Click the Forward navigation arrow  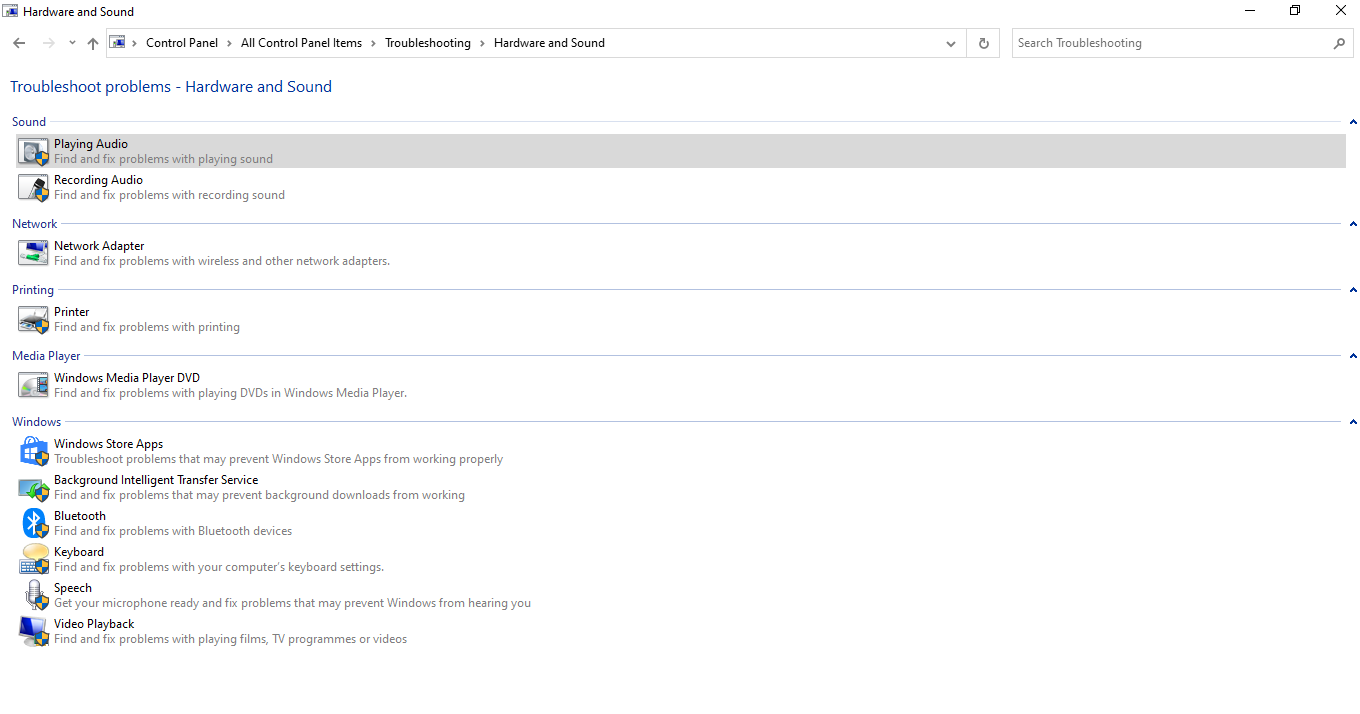(x=48, y=43)
